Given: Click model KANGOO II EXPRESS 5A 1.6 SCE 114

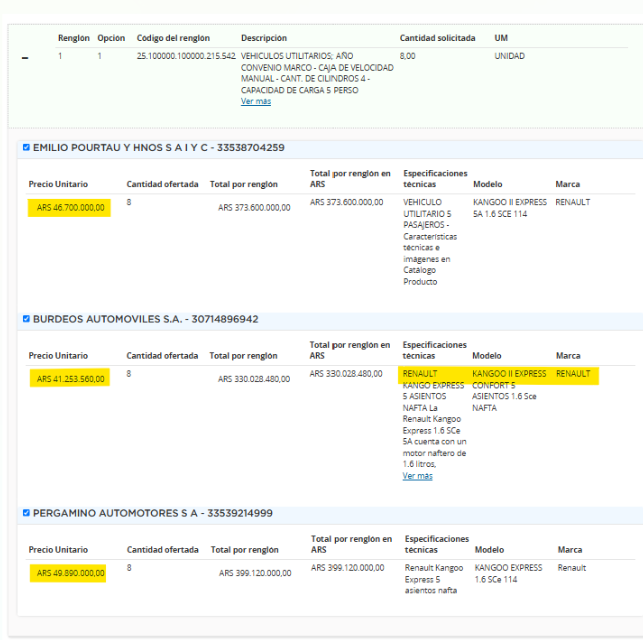Looking at the screenshot, I should (x=510, y=208).
